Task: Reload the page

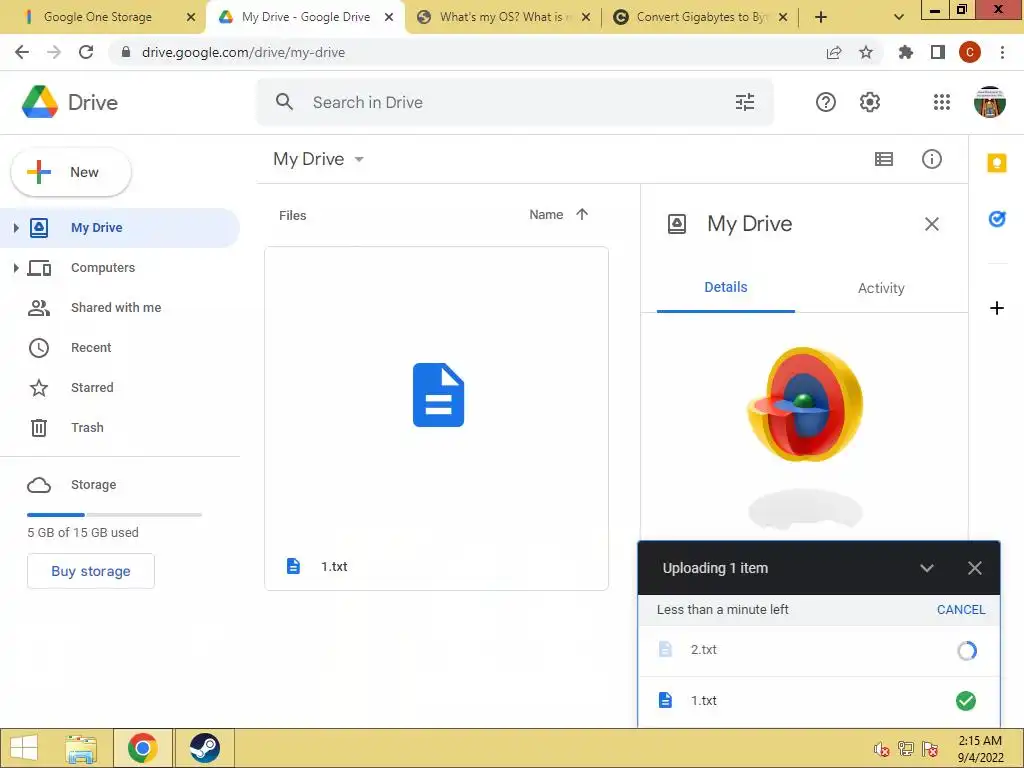Action: 86,52
